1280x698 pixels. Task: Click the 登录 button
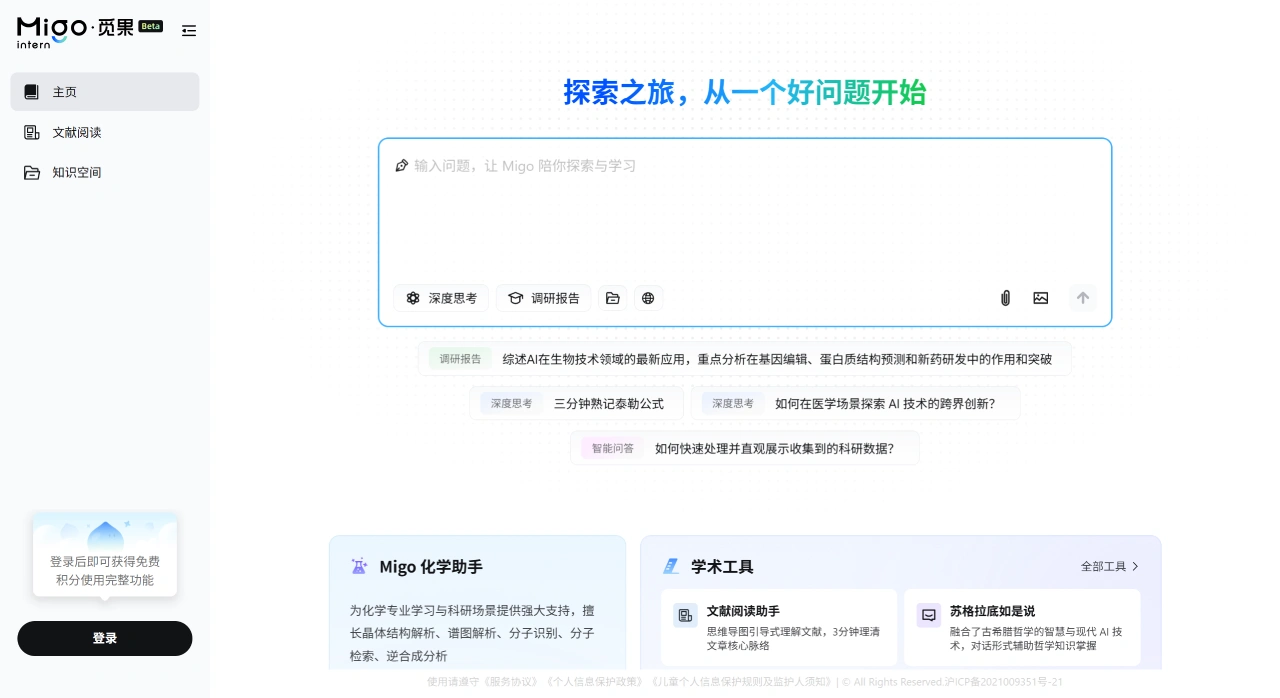click(x=105, y=638)
